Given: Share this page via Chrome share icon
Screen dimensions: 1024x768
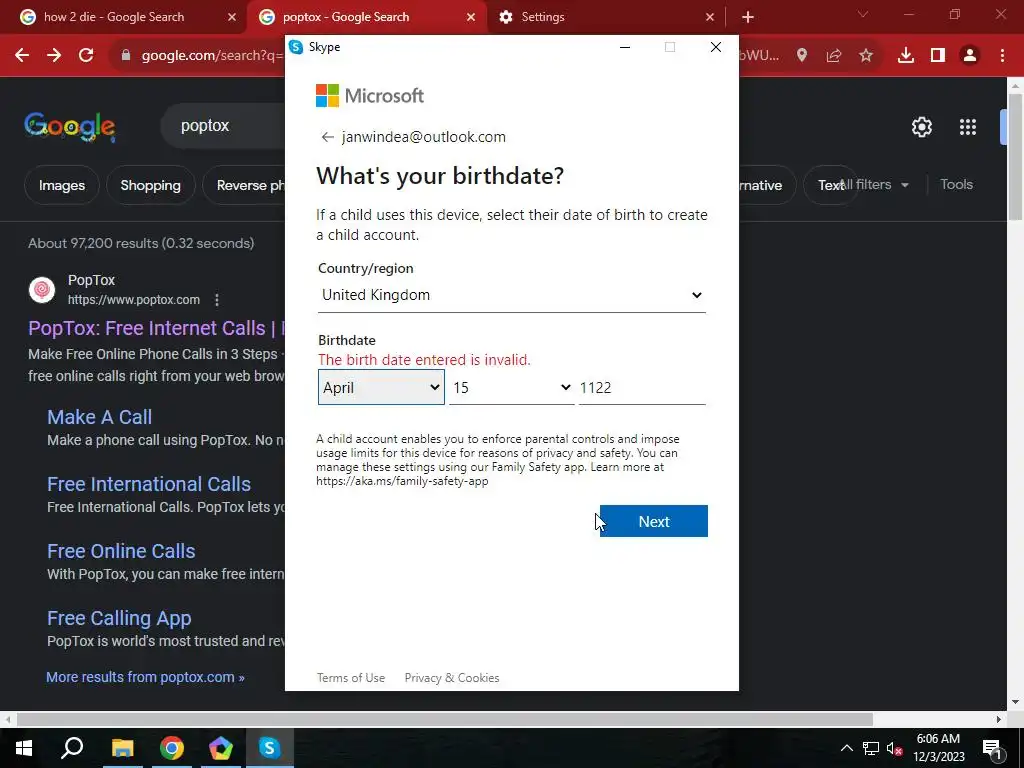Looking at the screenshot, I should click(834, 56).
